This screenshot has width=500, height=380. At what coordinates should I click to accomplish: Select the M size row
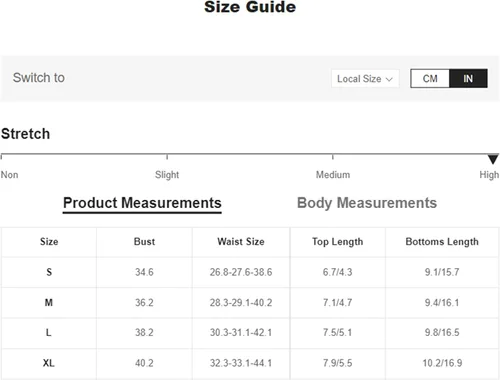click(250, 303)
